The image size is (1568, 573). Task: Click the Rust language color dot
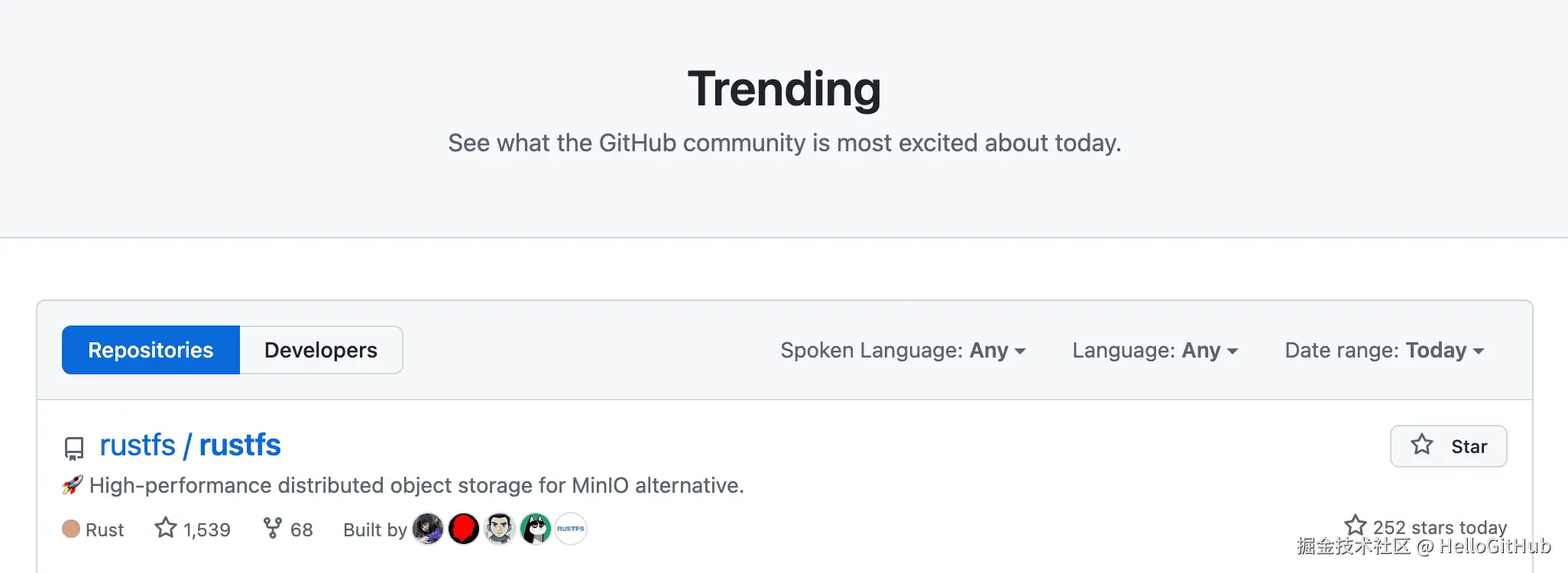tap(71, 529)
